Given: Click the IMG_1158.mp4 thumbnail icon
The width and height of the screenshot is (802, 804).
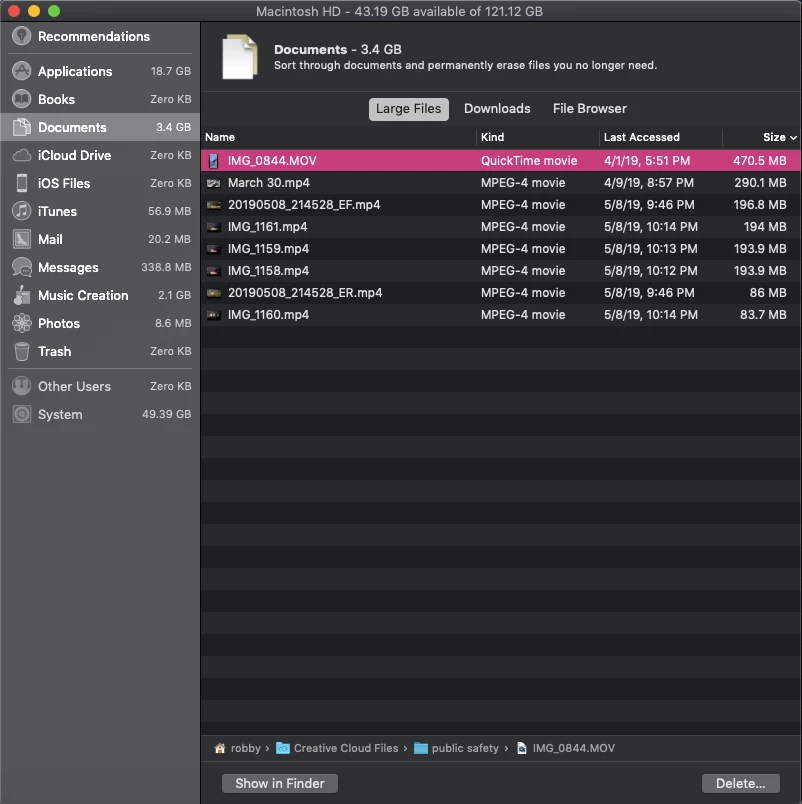Looking at the screenshot, I should 213,271.
